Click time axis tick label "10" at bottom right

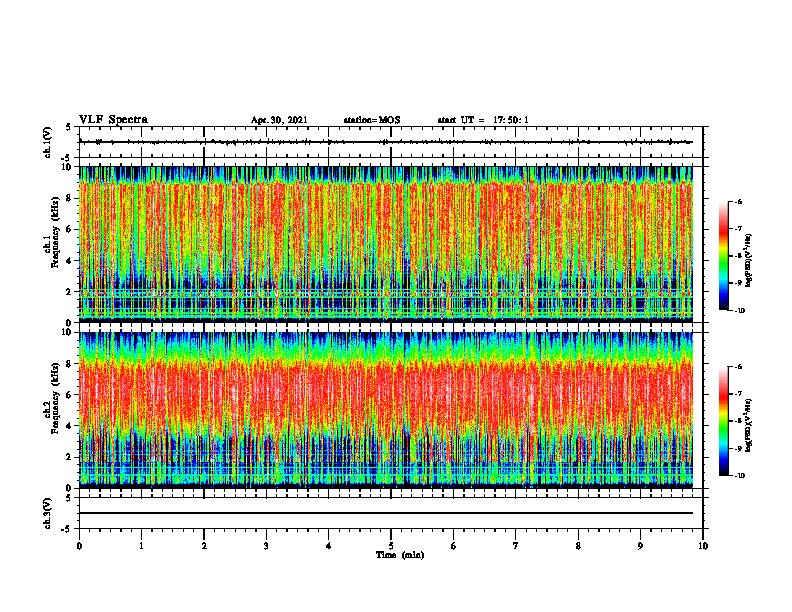point(703,546)
